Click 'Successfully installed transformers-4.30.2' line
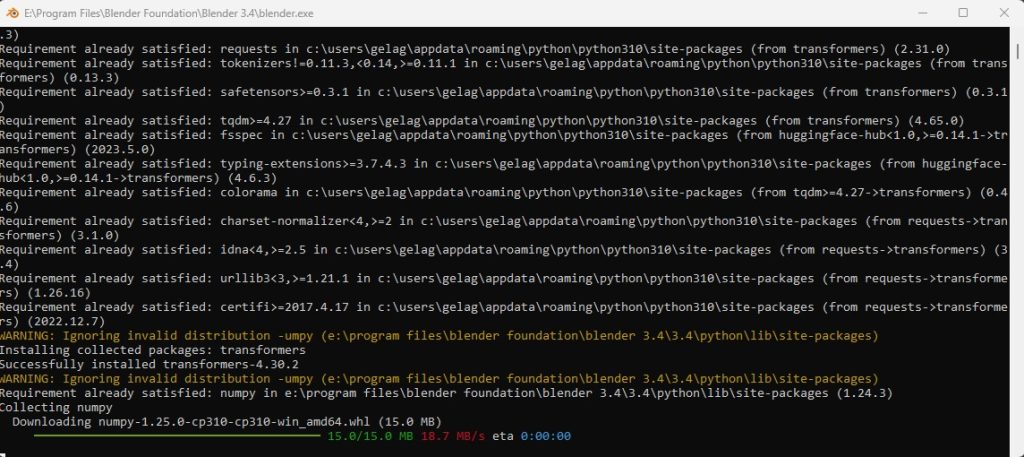1024x457 pixels. [x=150, y=364]
